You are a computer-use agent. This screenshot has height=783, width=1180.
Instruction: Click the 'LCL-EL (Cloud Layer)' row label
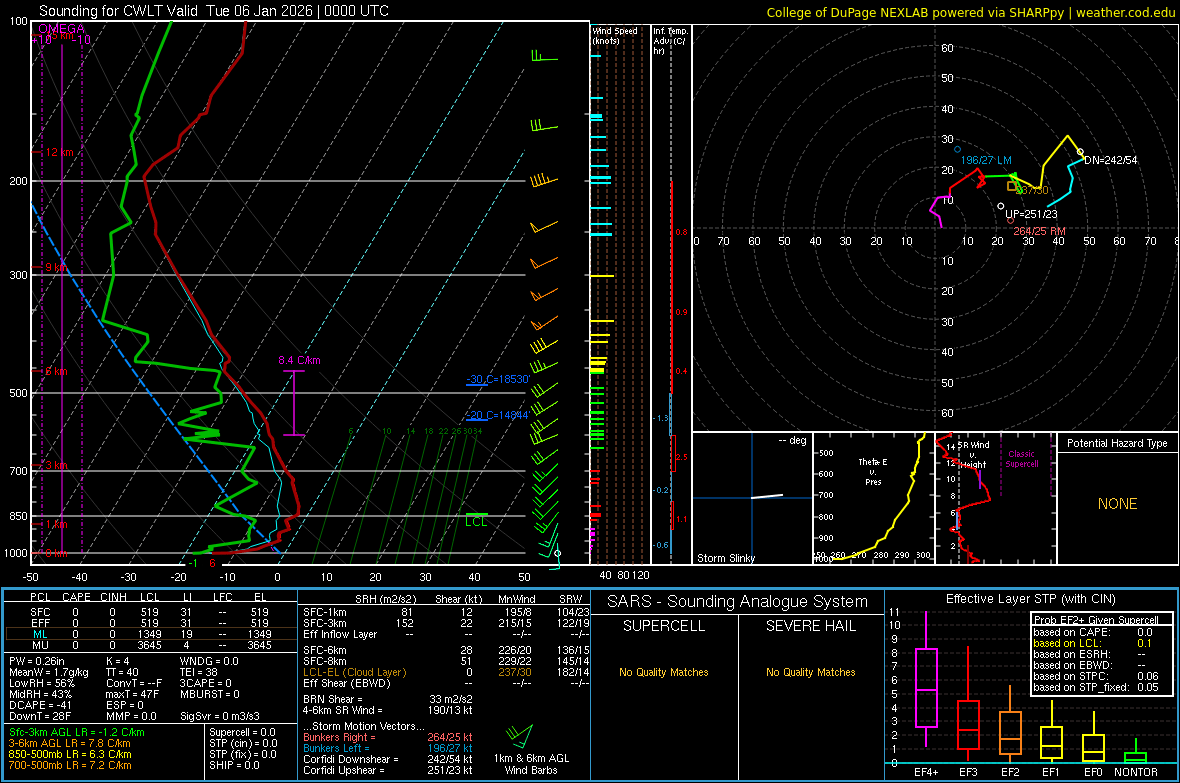[x=354, y=672]
